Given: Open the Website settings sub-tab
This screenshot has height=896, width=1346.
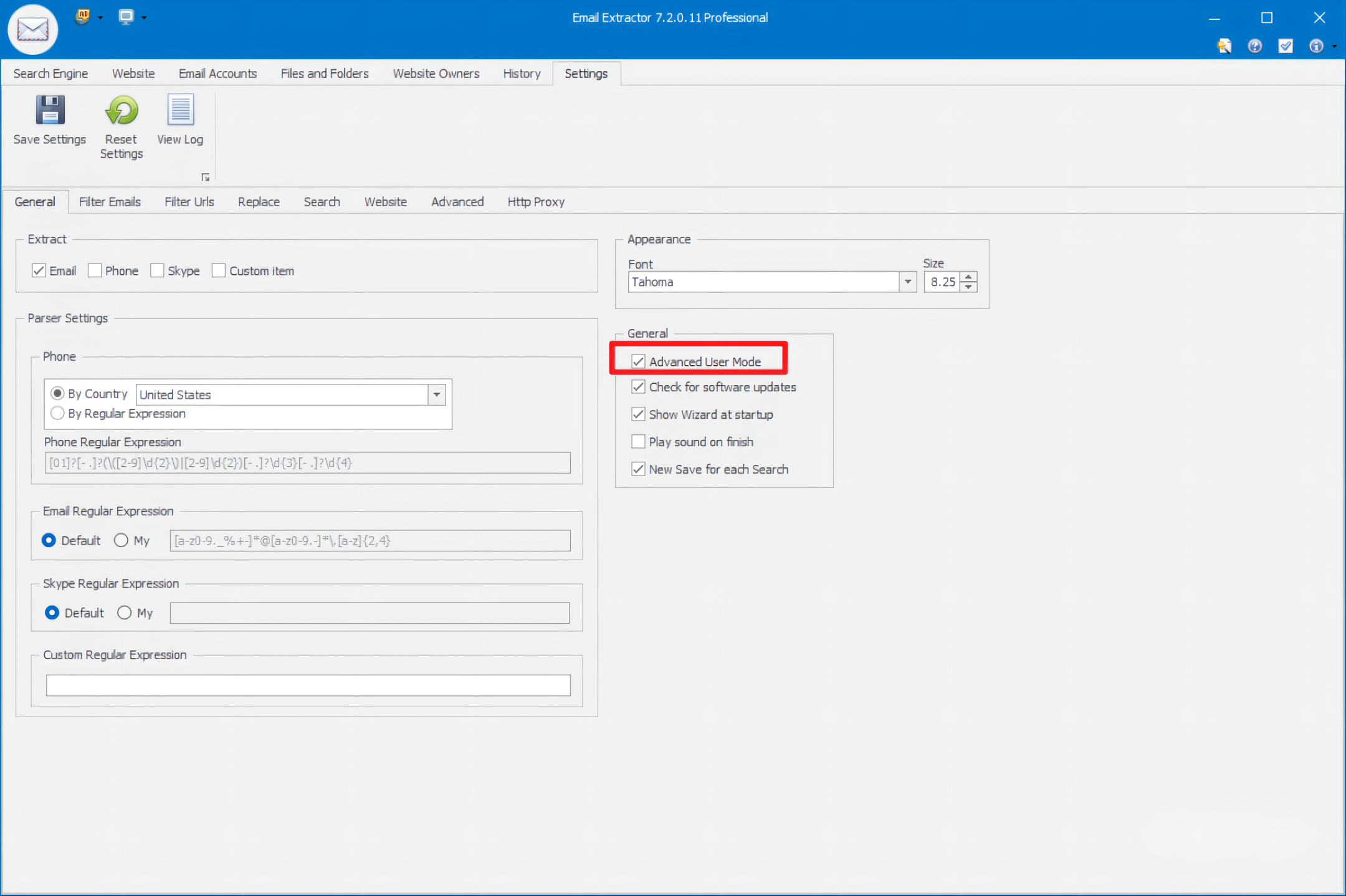Looking at the screenshot, I should click(386, 202).
